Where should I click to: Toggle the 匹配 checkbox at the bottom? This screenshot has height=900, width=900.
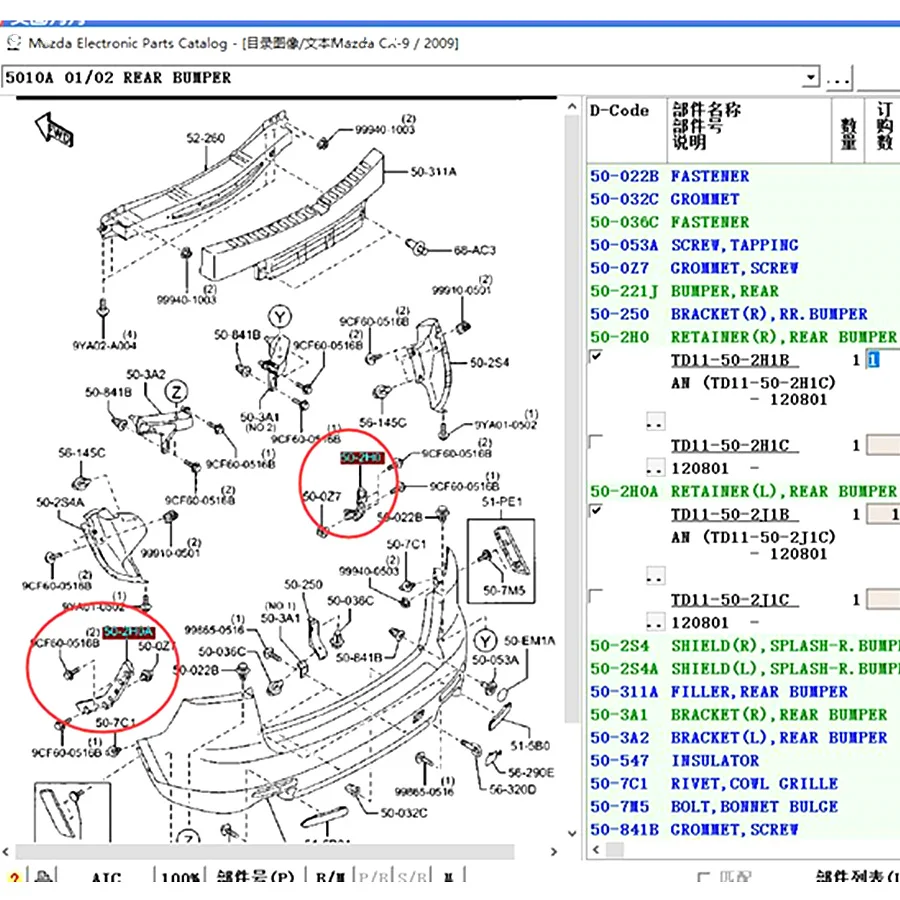pyautogui.click(x=703, y=877)
